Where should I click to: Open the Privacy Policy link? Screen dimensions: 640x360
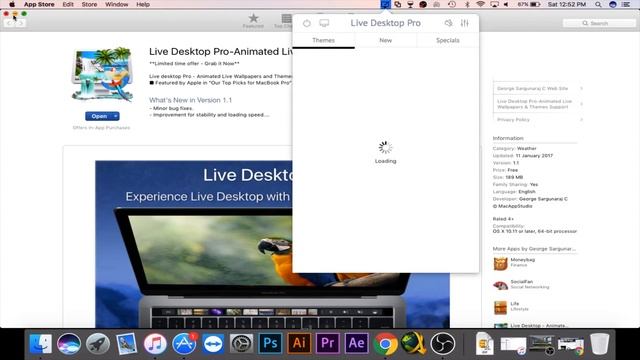(513, 120)
